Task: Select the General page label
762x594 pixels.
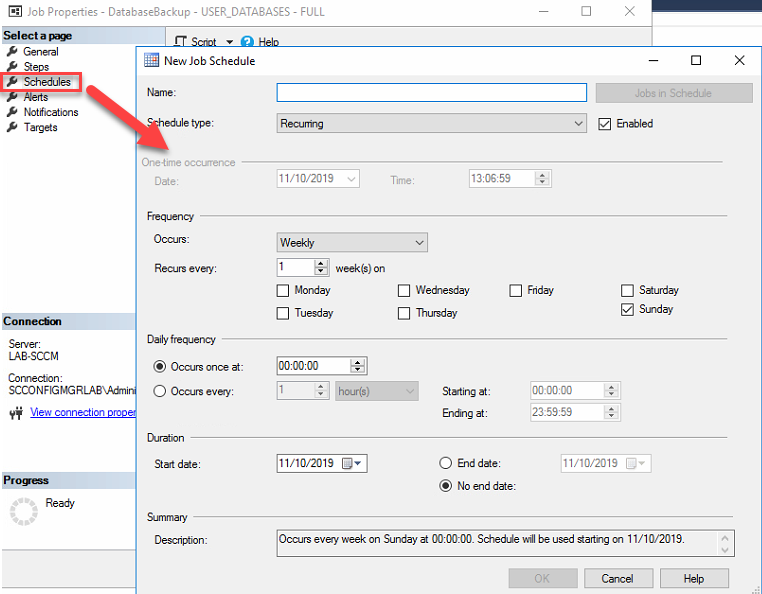Action: click(x=41, y=52)
